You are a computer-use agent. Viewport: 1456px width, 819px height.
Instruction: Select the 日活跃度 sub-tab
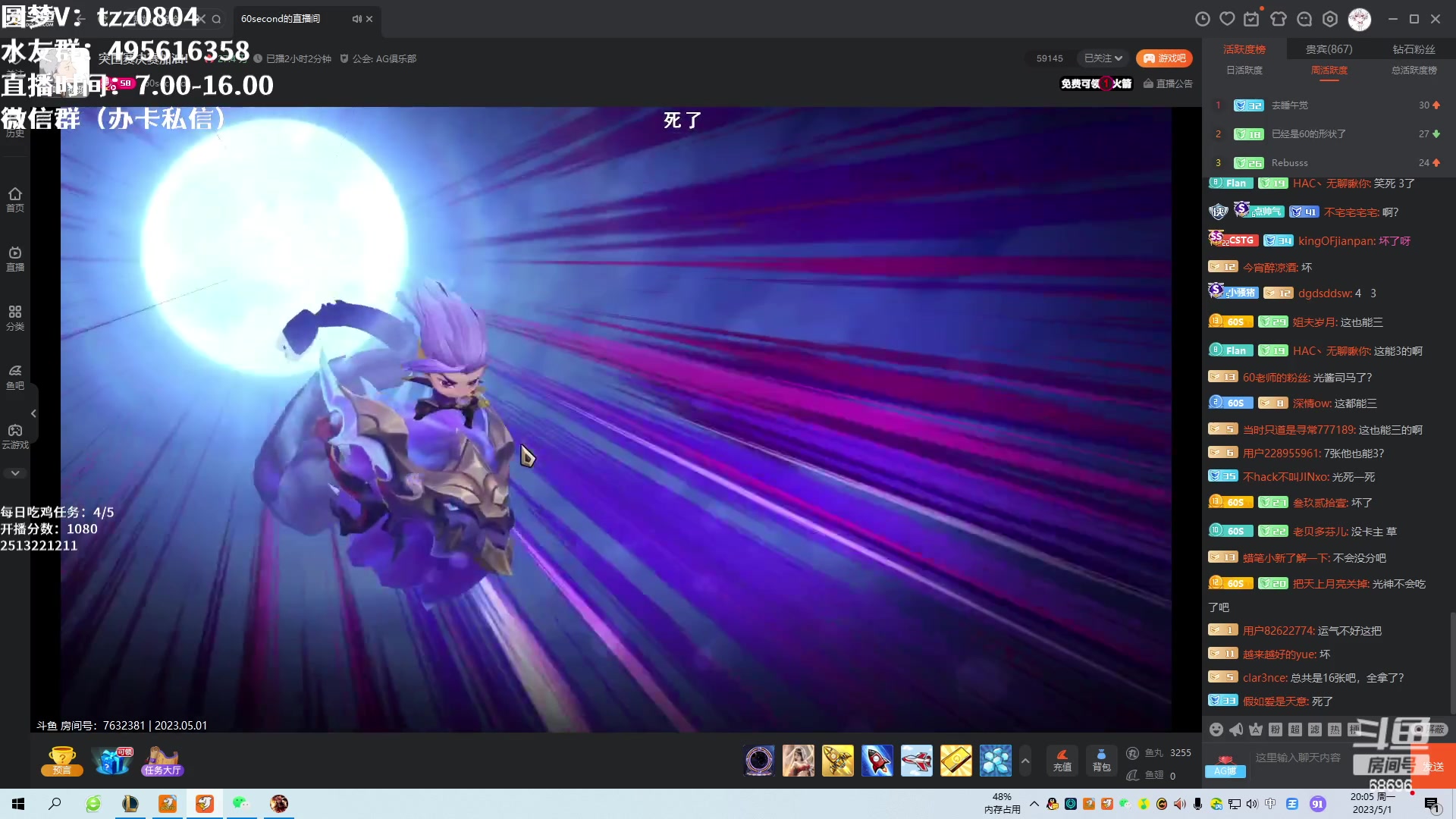[1244, 71]
